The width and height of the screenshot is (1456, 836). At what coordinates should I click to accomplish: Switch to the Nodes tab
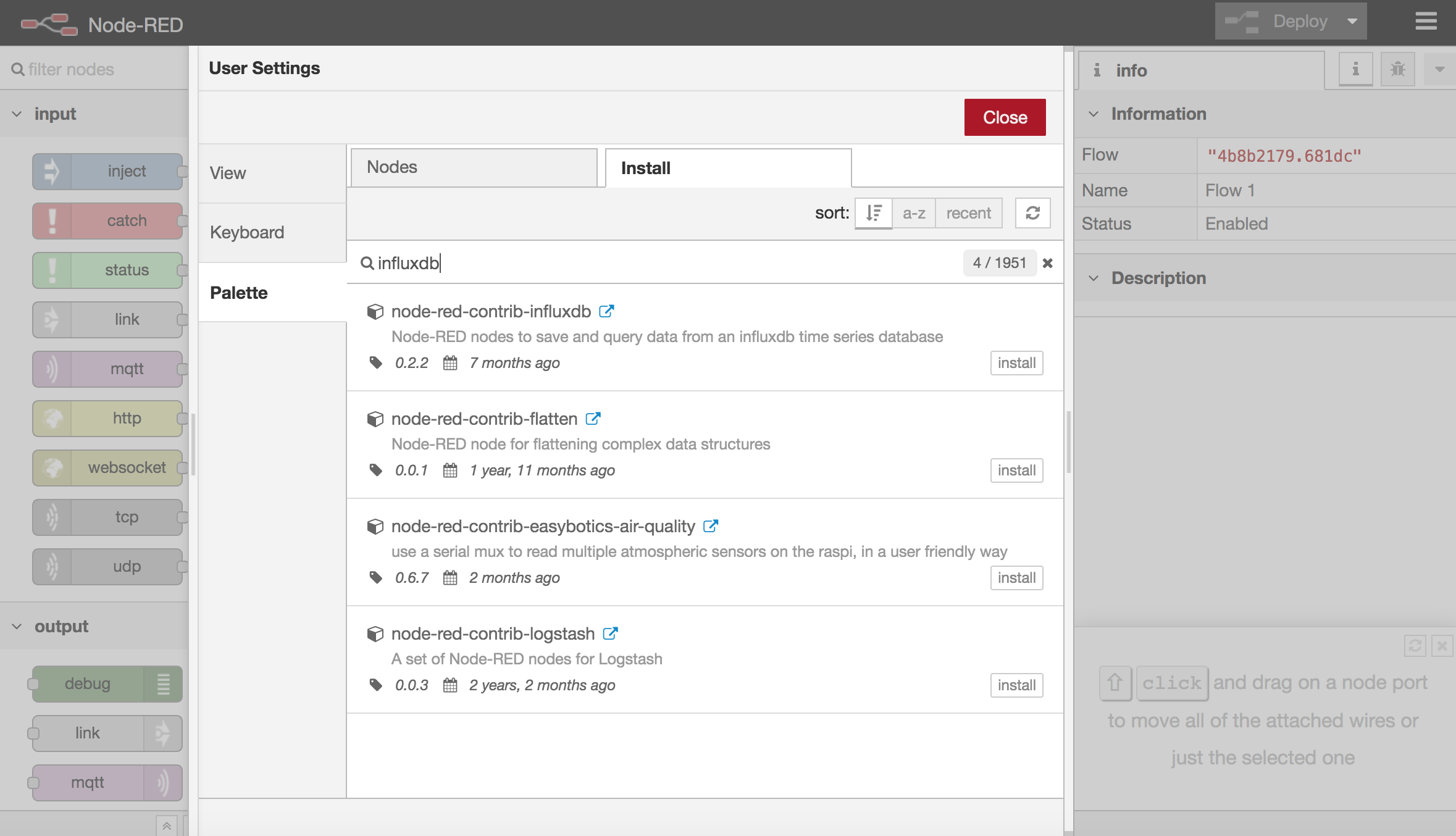pyautogui.click(x=474, y=167)
